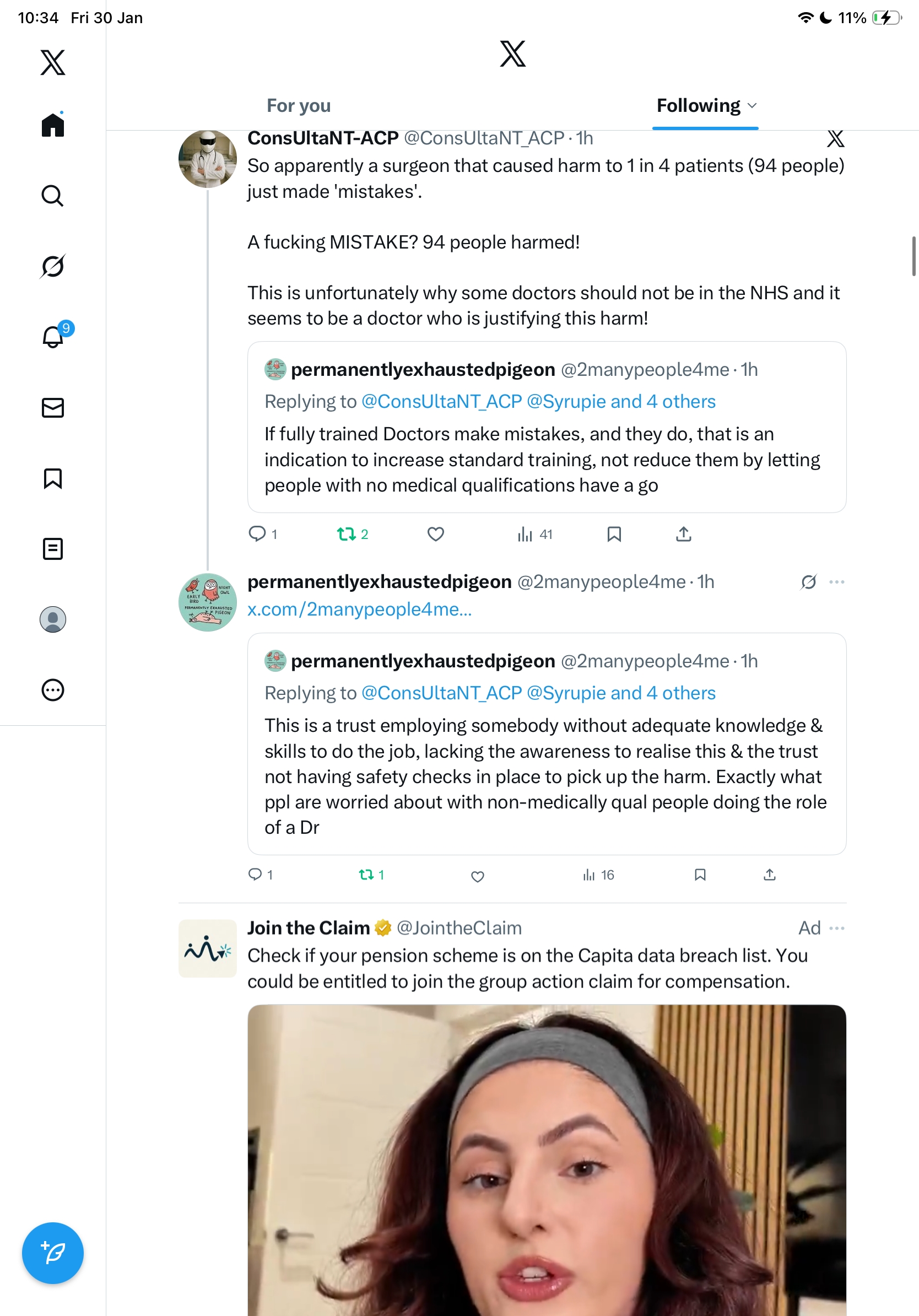The height and width of the screenshot is (1316, 919).
Task: Open Lists icon in sidebar
Action: pyautogui.click(x=53, y=549)
